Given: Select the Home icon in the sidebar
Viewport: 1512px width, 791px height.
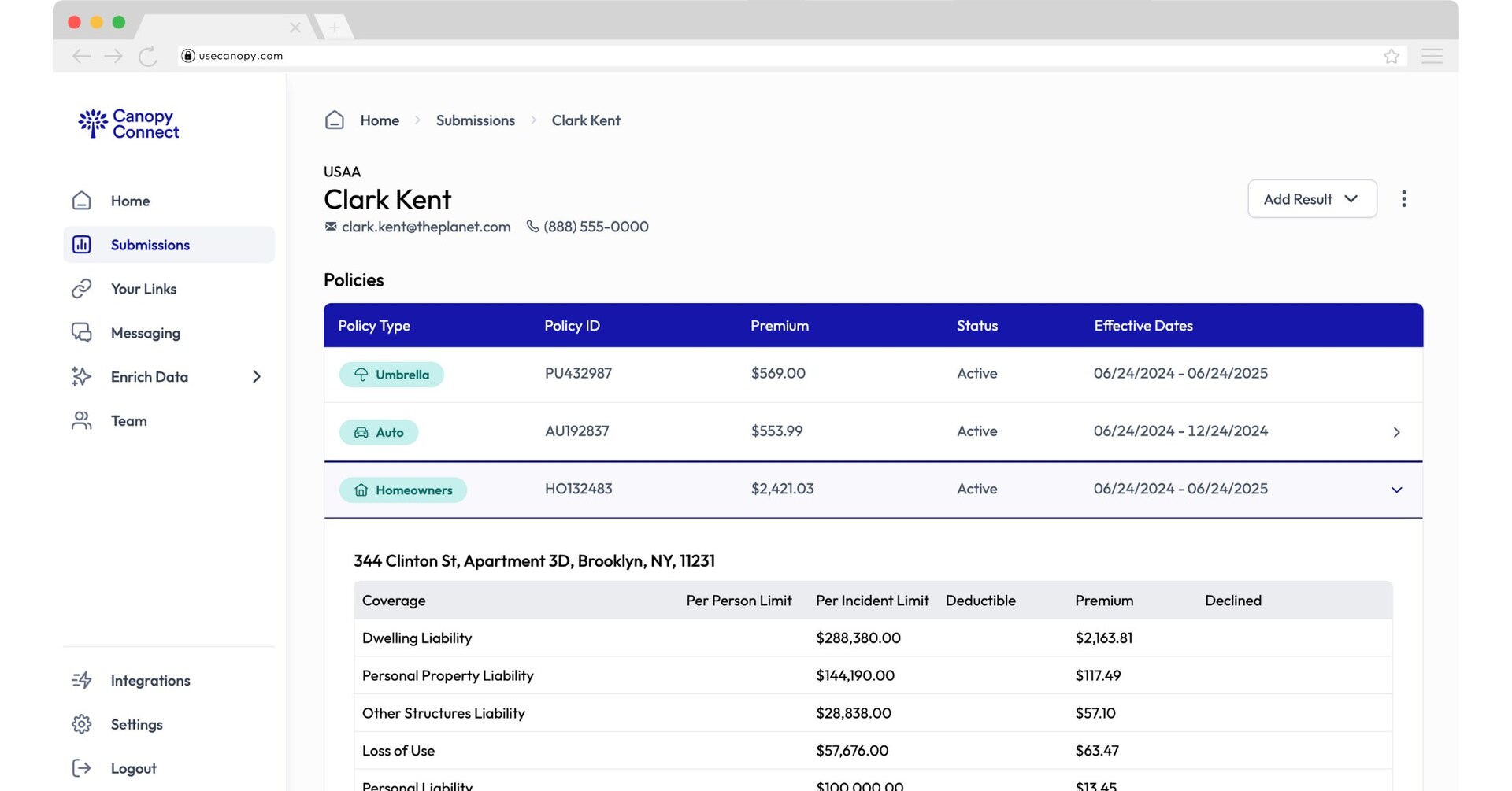Looking at the screenshot, I should coord(82,201).
